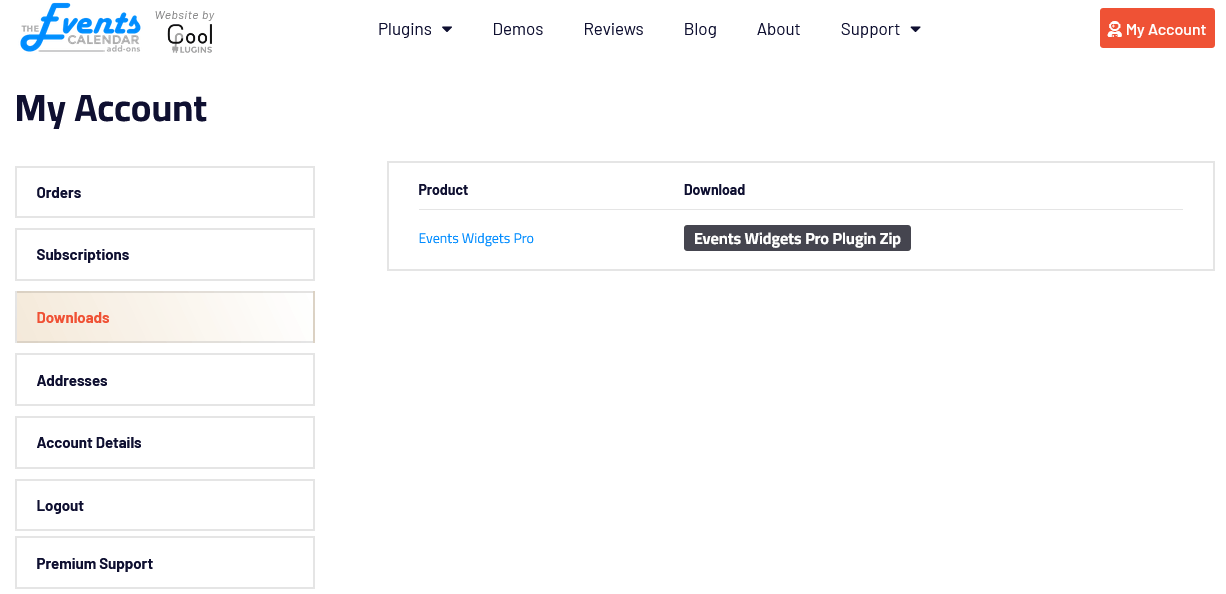Follow the Events Widgets Pro product link
Viewport: 1226px width, 594px height.
tap(476, 238)
